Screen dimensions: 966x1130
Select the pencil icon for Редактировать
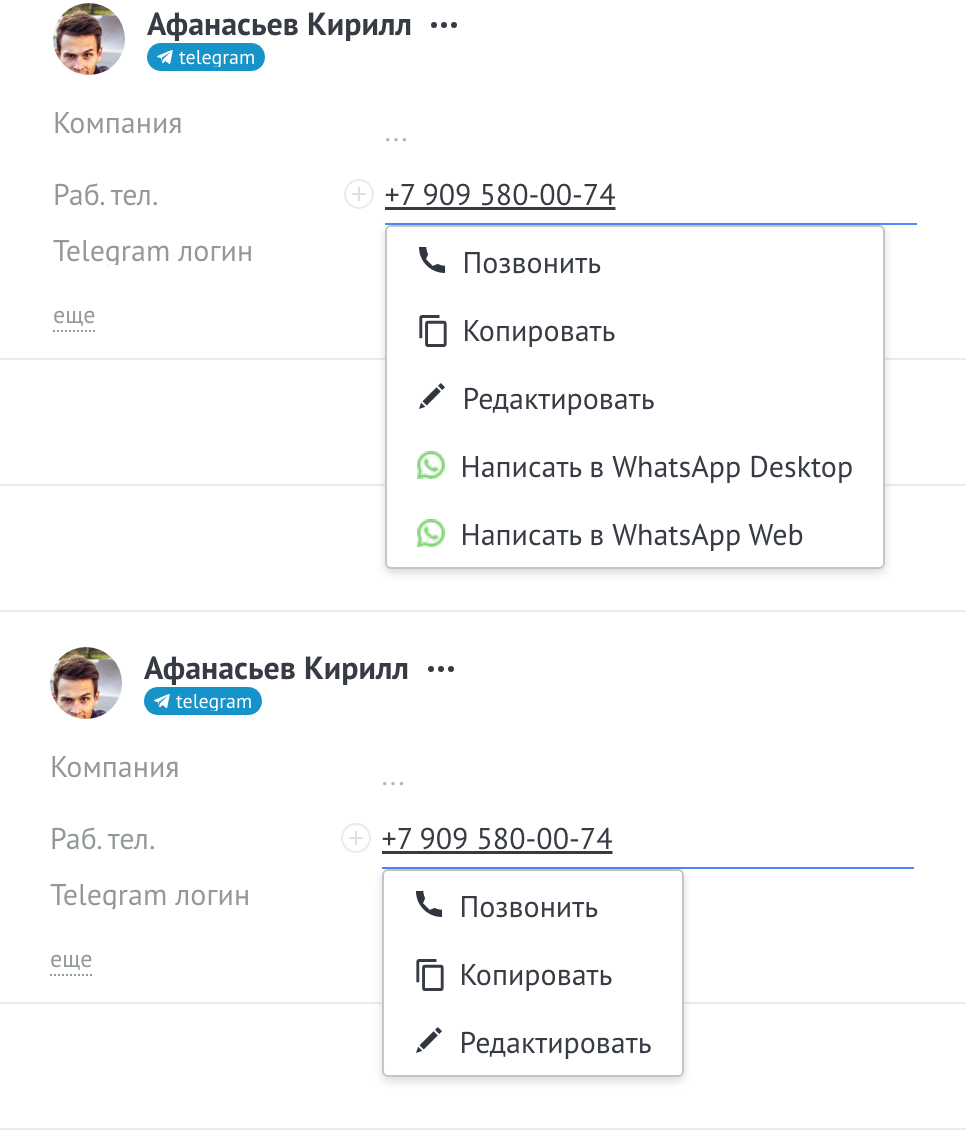click(431, 398)
